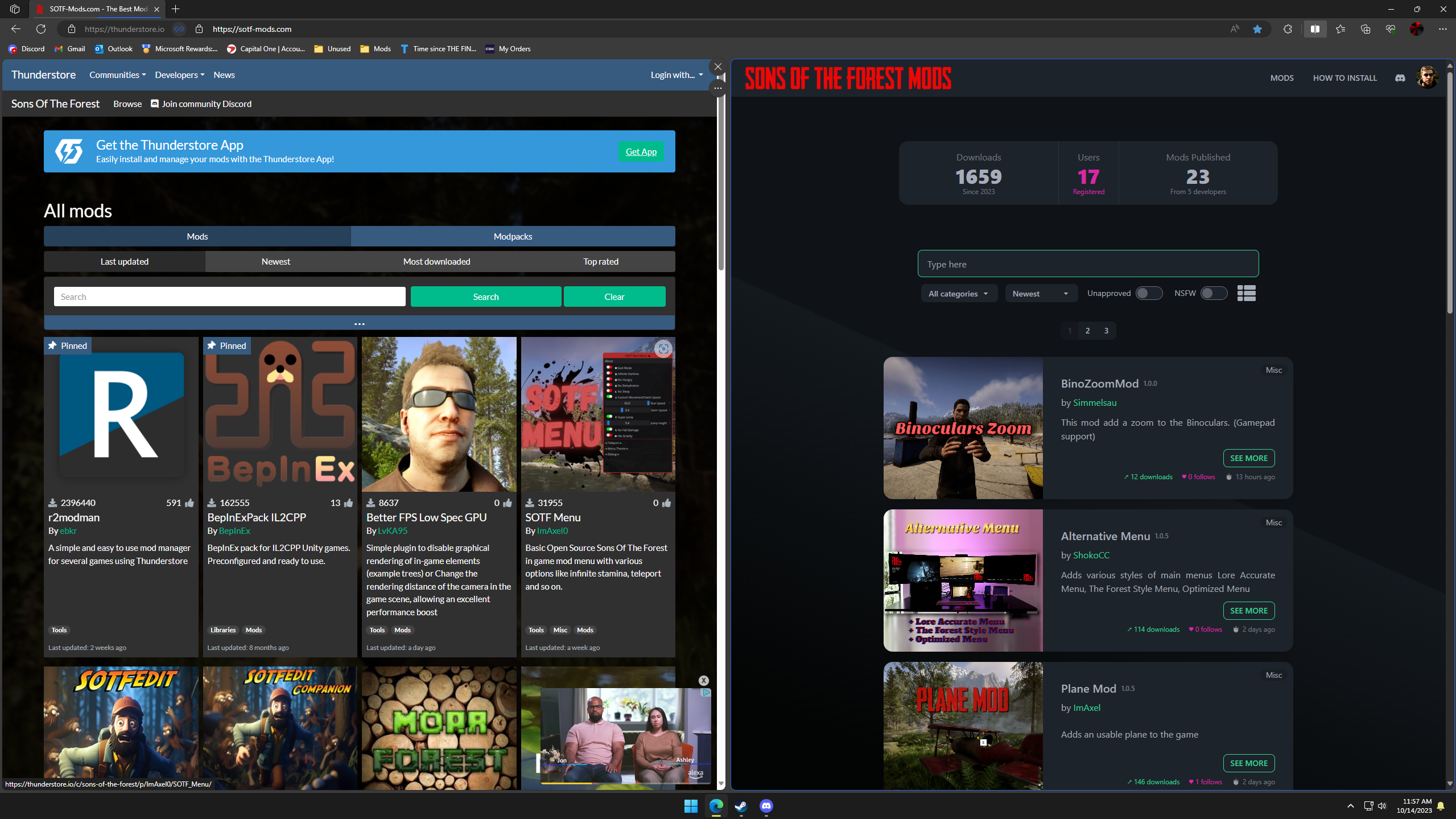Screen dimensions: 1456x819
Task: Click the visual search icon on the SOTF Menu image
Action: point(663,349)
